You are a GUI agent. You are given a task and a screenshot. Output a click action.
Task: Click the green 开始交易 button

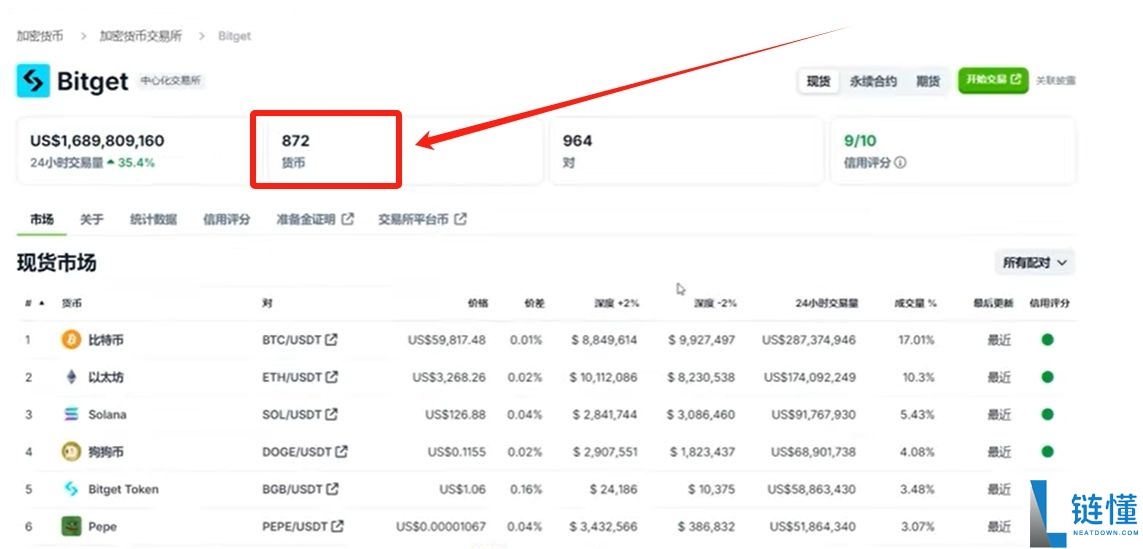[x=993, y=80]
